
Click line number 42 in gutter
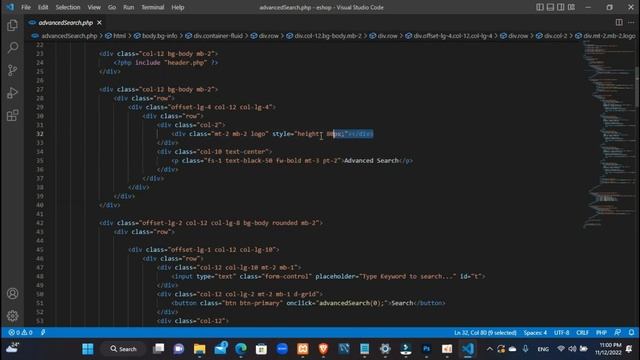coord(40,223)
